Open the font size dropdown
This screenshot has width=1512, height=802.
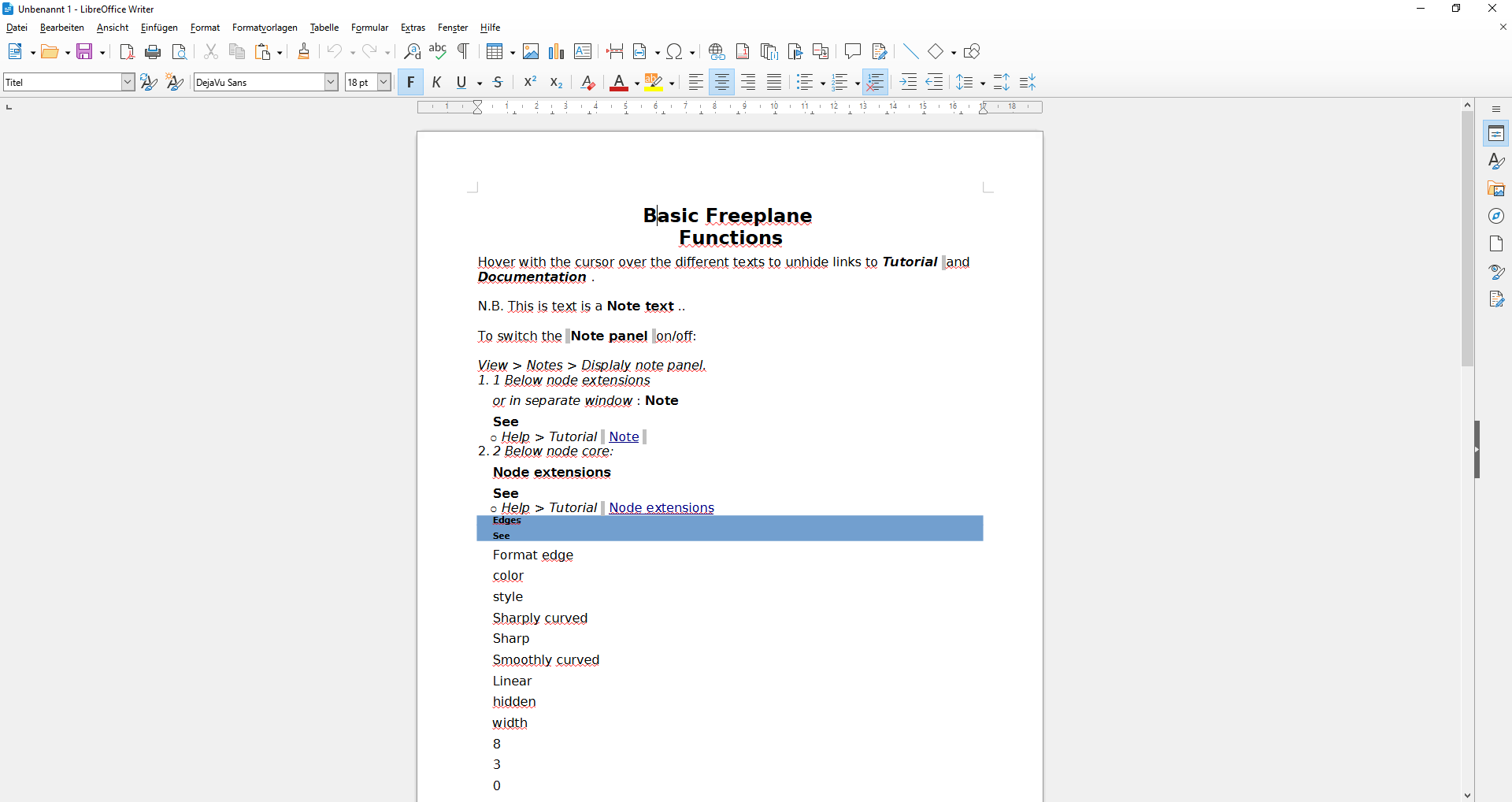pos(384,82)
